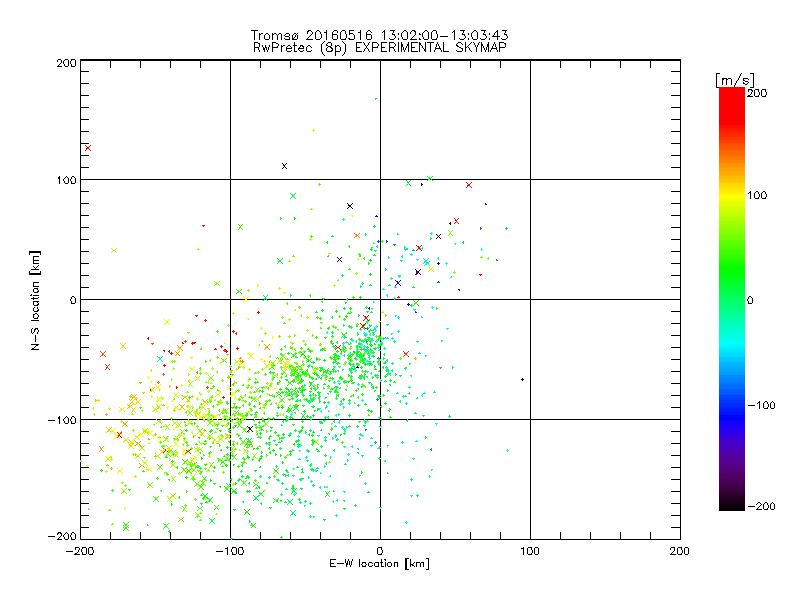This screenshot has height=600, width=800.
Task: Click the -200 tick label on the E-W axis
Action: (x=81, y=551)
